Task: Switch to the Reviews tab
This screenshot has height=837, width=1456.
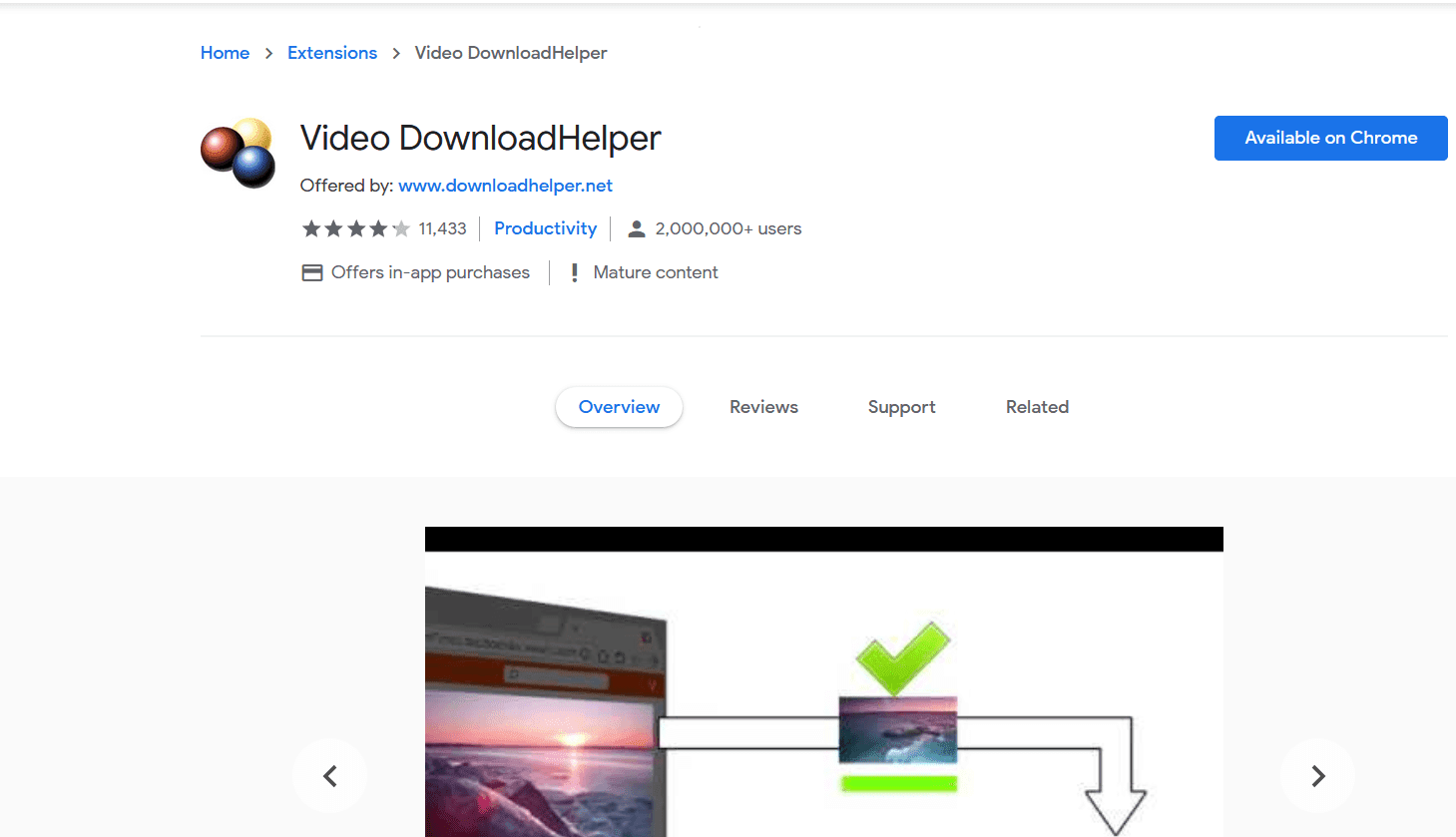Action: (x=763, y=407)
